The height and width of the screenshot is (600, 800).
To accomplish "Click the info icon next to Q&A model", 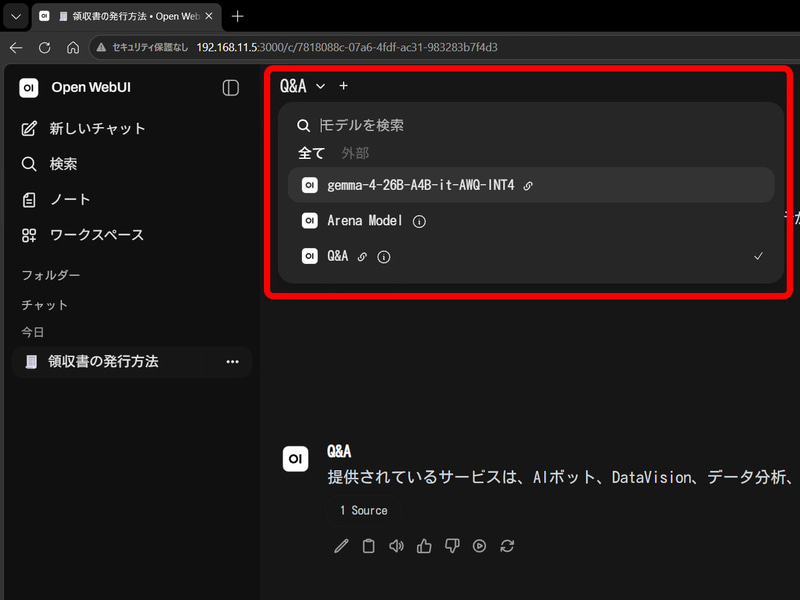I will point(384,257).
